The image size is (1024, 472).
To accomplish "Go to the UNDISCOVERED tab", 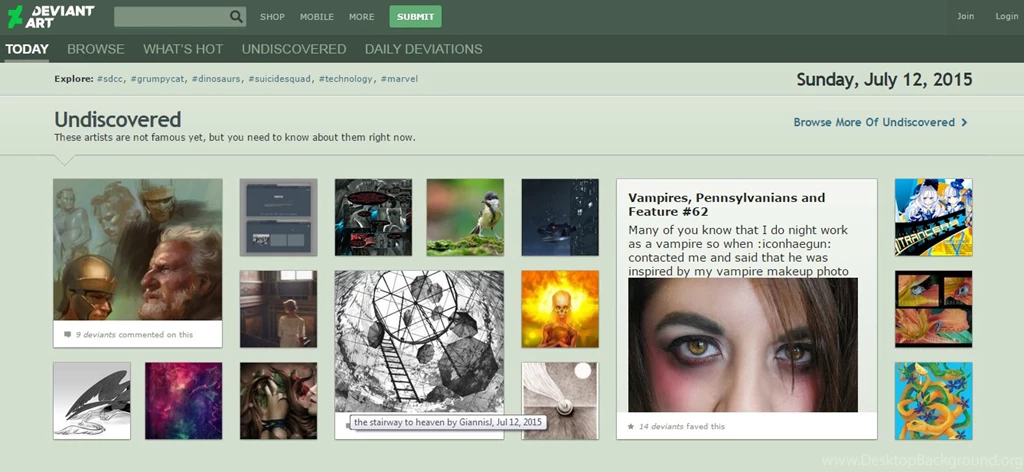I will pos(294,49).
